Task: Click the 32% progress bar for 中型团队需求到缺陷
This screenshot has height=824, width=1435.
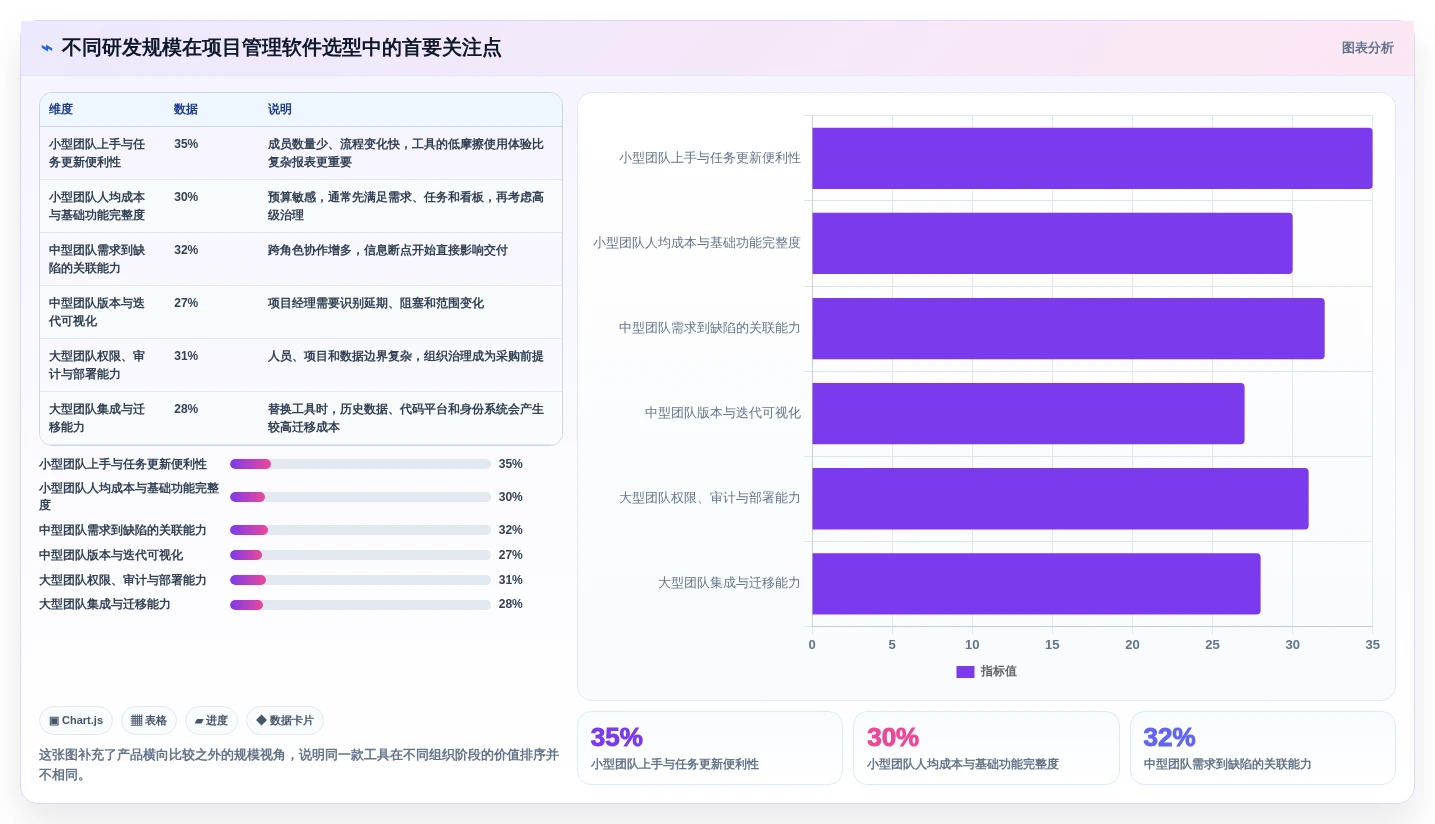Action: (360, 530)
